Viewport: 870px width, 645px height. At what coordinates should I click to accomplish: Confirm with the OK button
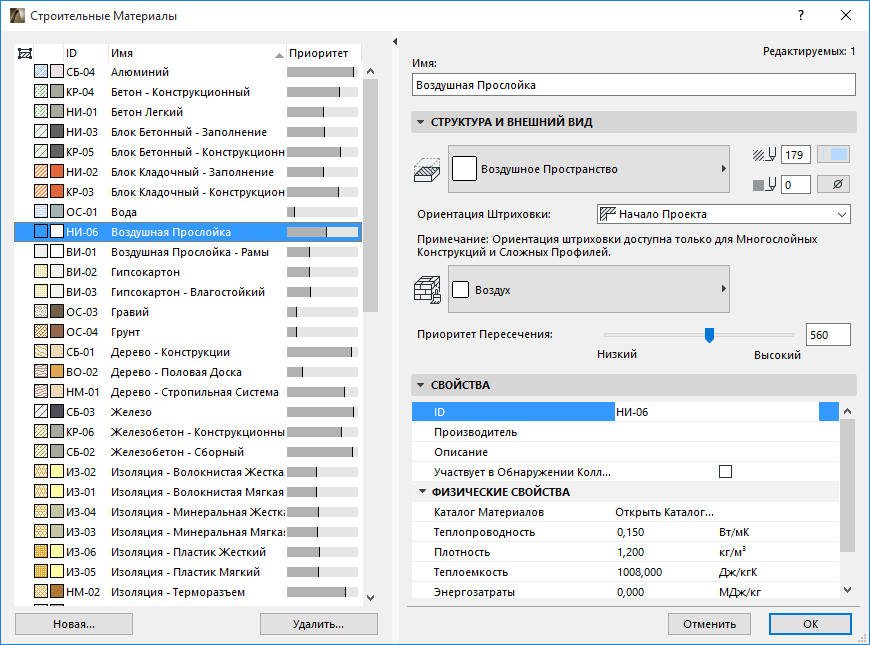click(x=810, y=624)
